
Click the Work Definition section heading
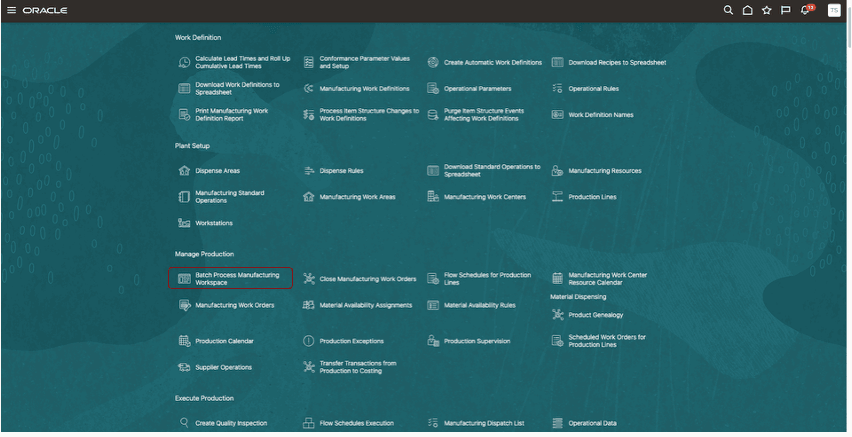pyautogui.click(x=198, y=38)
